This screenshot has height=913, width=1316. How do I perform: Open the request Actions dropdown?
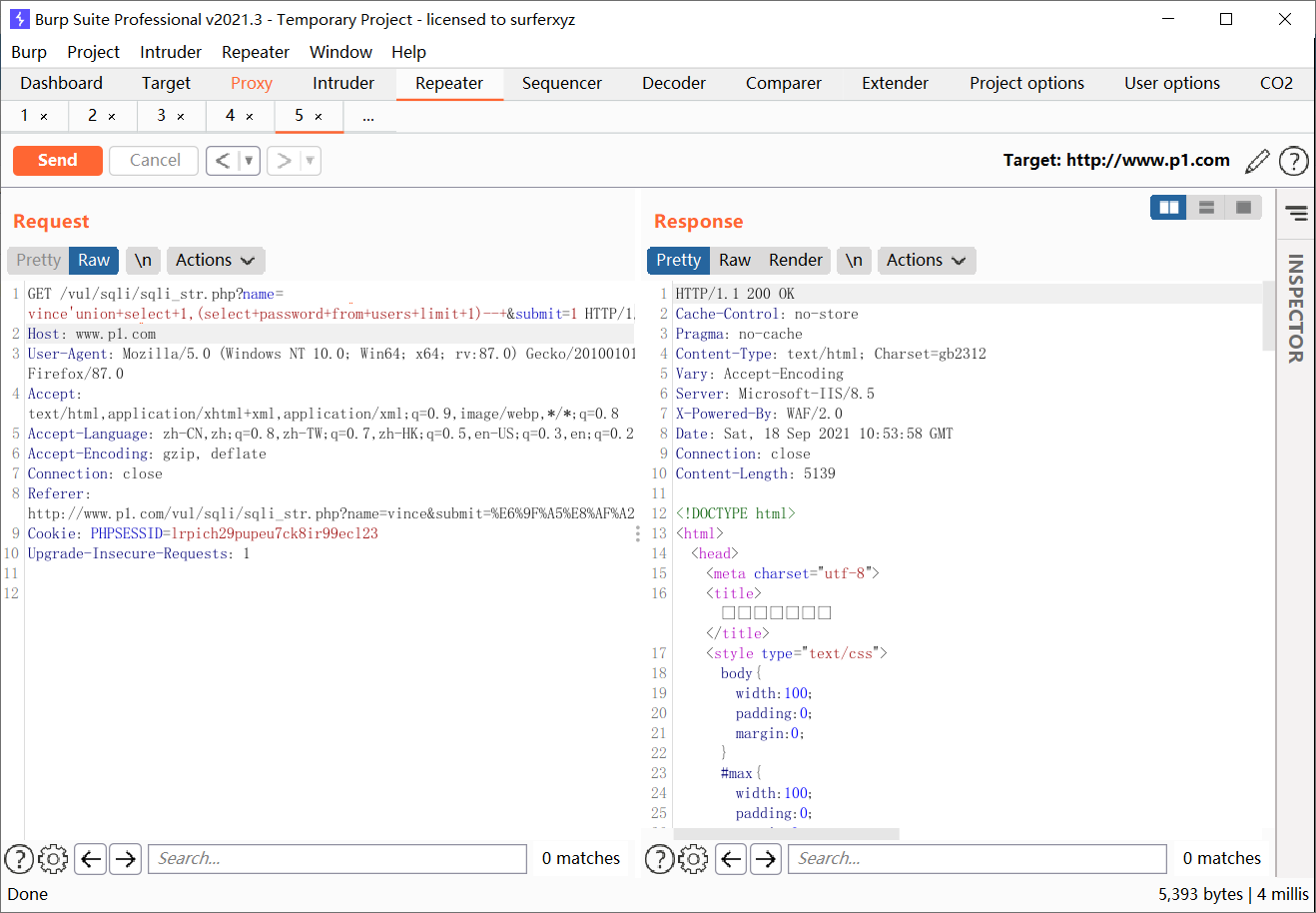(x=216, y=261)
